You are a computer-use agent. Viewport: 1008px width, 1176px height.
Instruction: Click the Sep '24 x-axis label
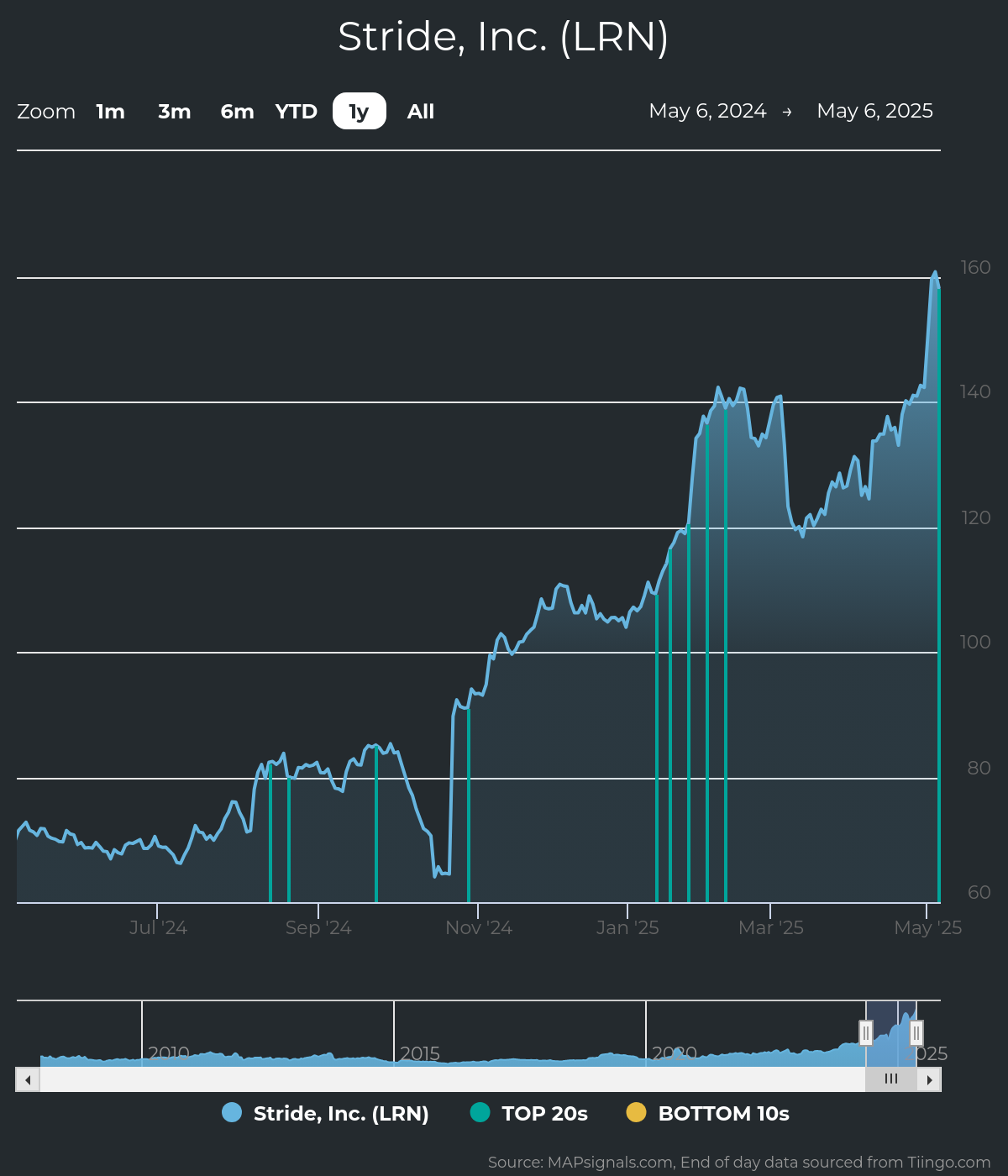tap(318, 928)
